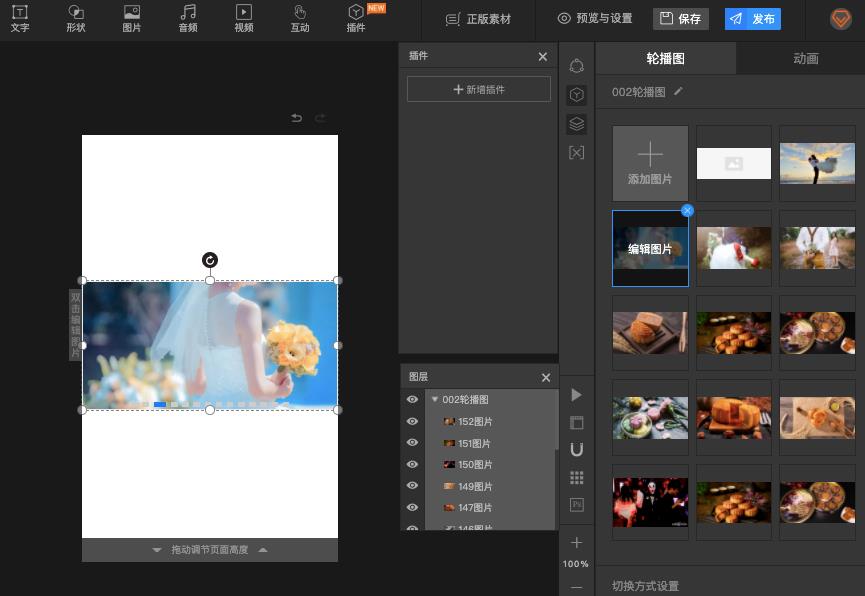Select the blank placeholder image thumbnail
The height and width of the screenshot is (596, 865).
[734, 163]
